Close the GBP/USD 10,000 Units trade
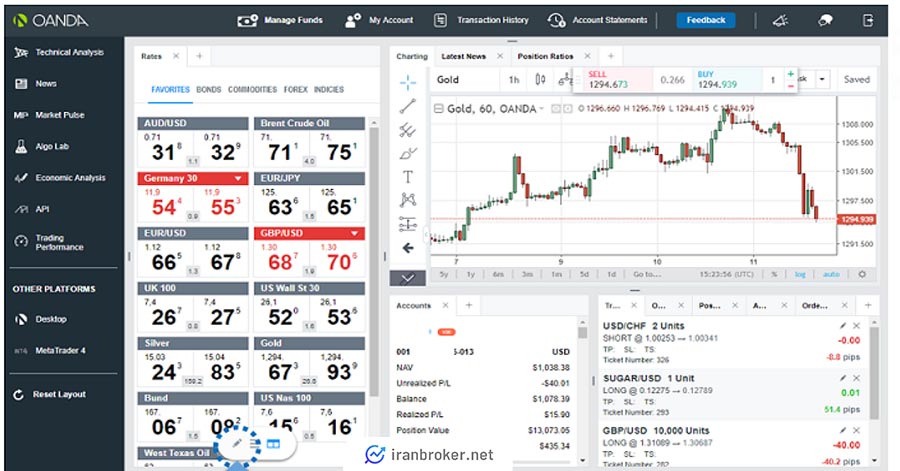 pyautogui.click(x=856, y=430)
